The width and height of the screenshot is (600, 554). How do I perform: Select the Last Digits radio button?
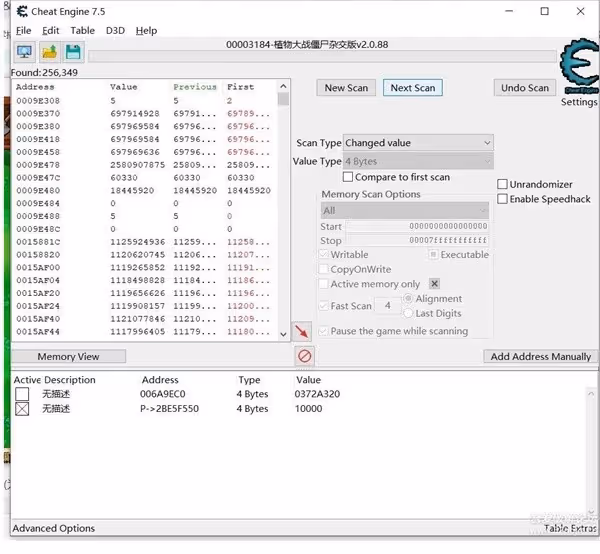tap(408, 313)
